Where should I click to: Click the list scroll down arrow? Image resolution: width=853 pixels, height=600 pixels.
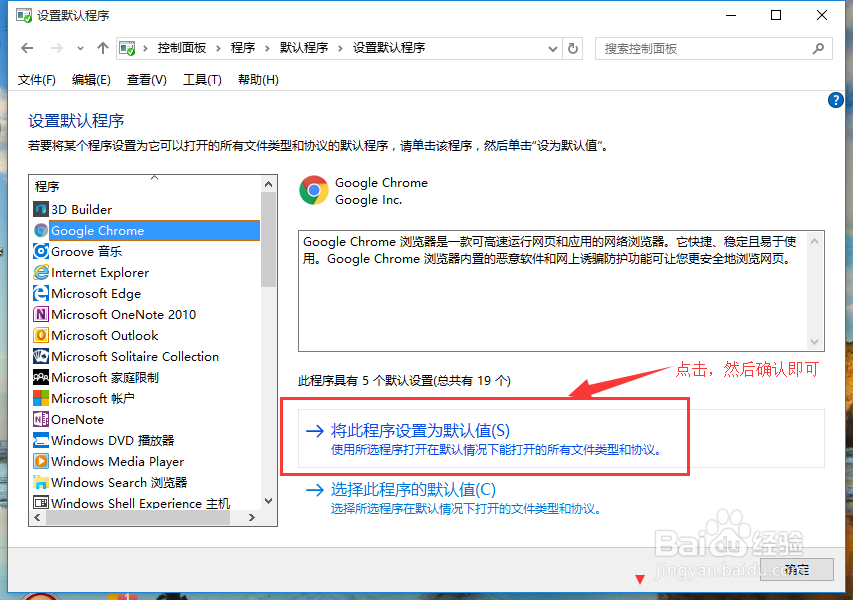268,500
